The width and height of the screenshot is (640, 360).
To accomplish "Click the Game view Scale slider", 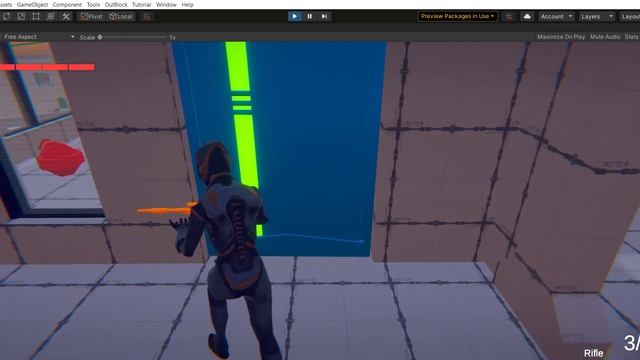I will [x=133, y=37].
